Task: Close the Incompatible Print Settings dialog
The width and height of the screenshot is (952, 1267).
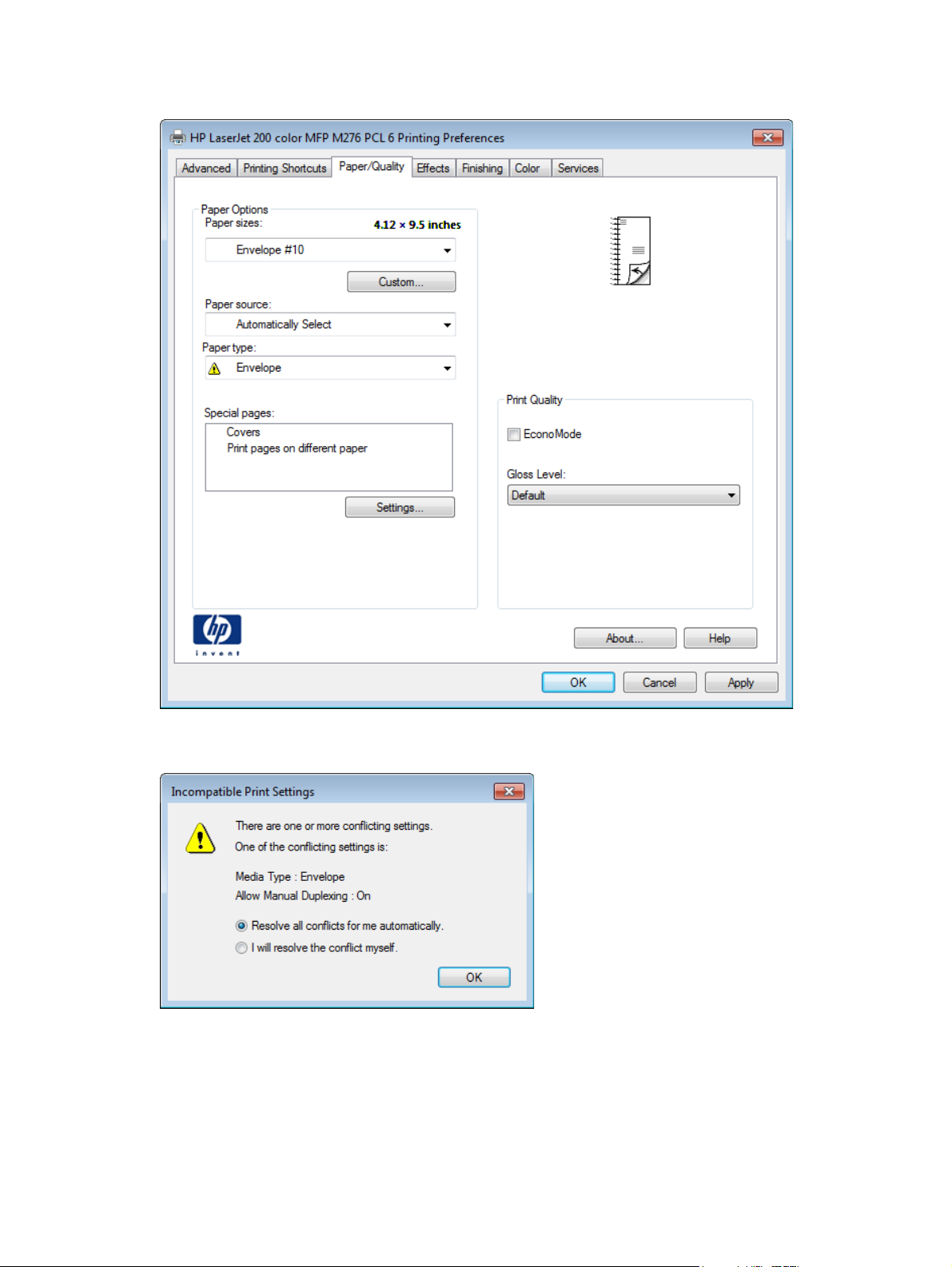Action: 508,791
